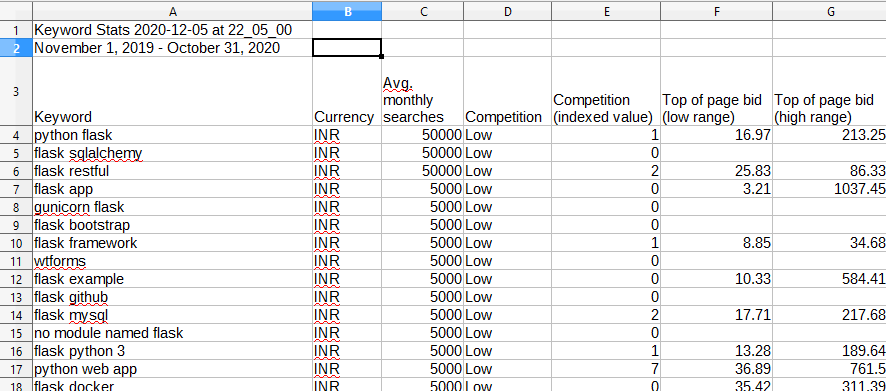The width and height of the screenshot is (886, 391).
Task: Click the 761.5 high bid cell
Action: pos(829,370)
